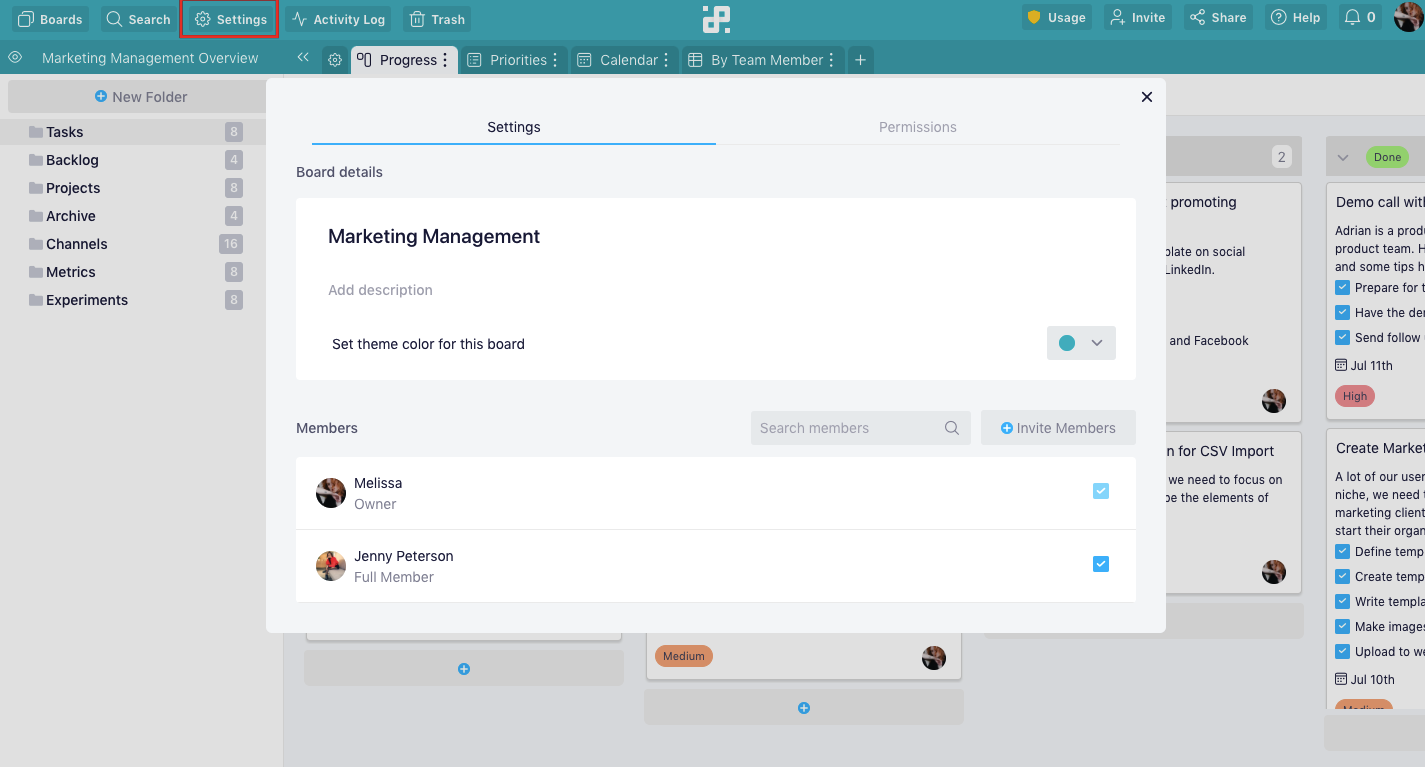Open the theme color dropdown
This screenshot has width=1425, height=767.
click(x=1081, y=343)
